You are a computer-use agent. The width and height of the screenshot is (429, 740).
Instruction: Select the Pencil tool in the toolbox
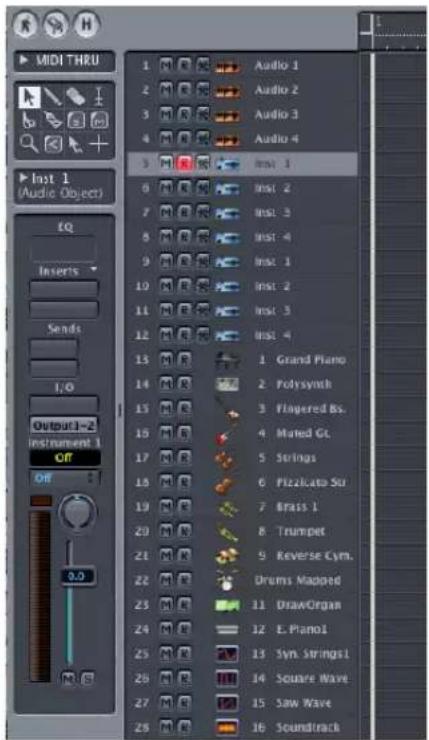[52, 97]
